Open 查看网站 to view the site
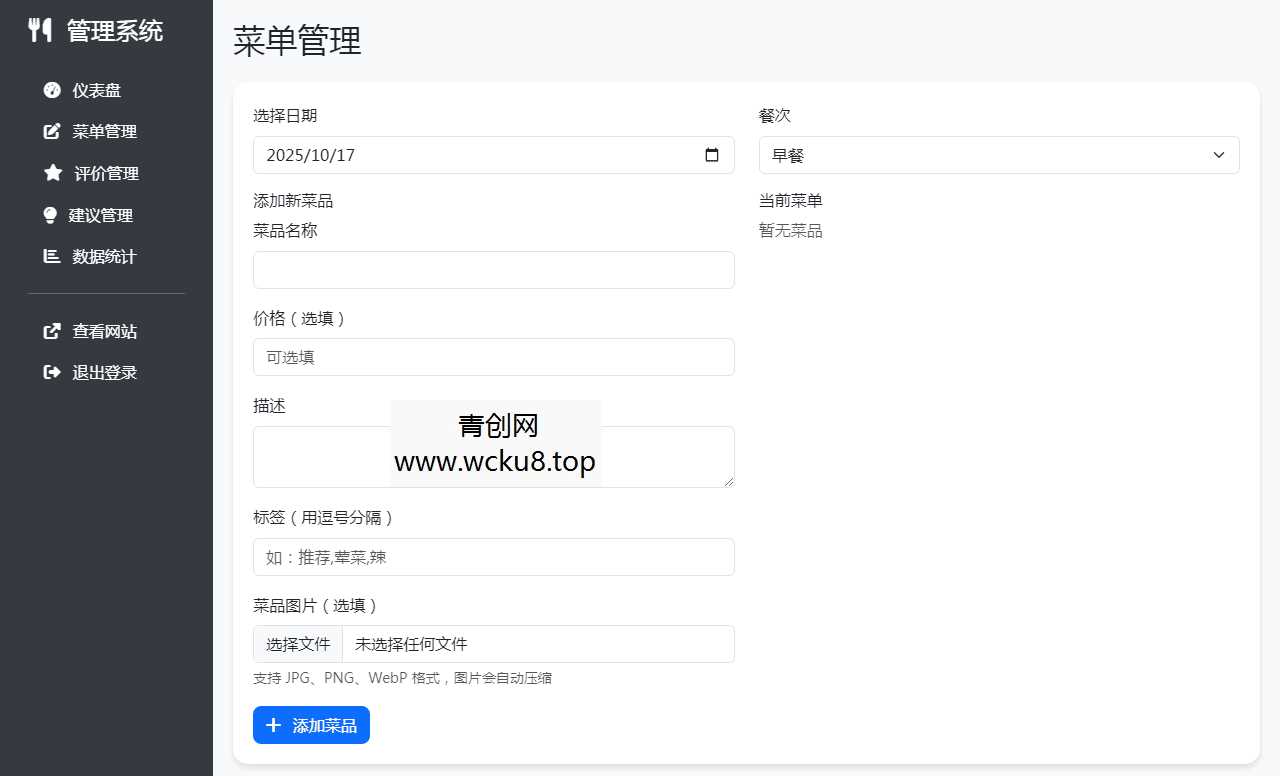Screen dimensions: 1280x776 (x=105, y=331)
